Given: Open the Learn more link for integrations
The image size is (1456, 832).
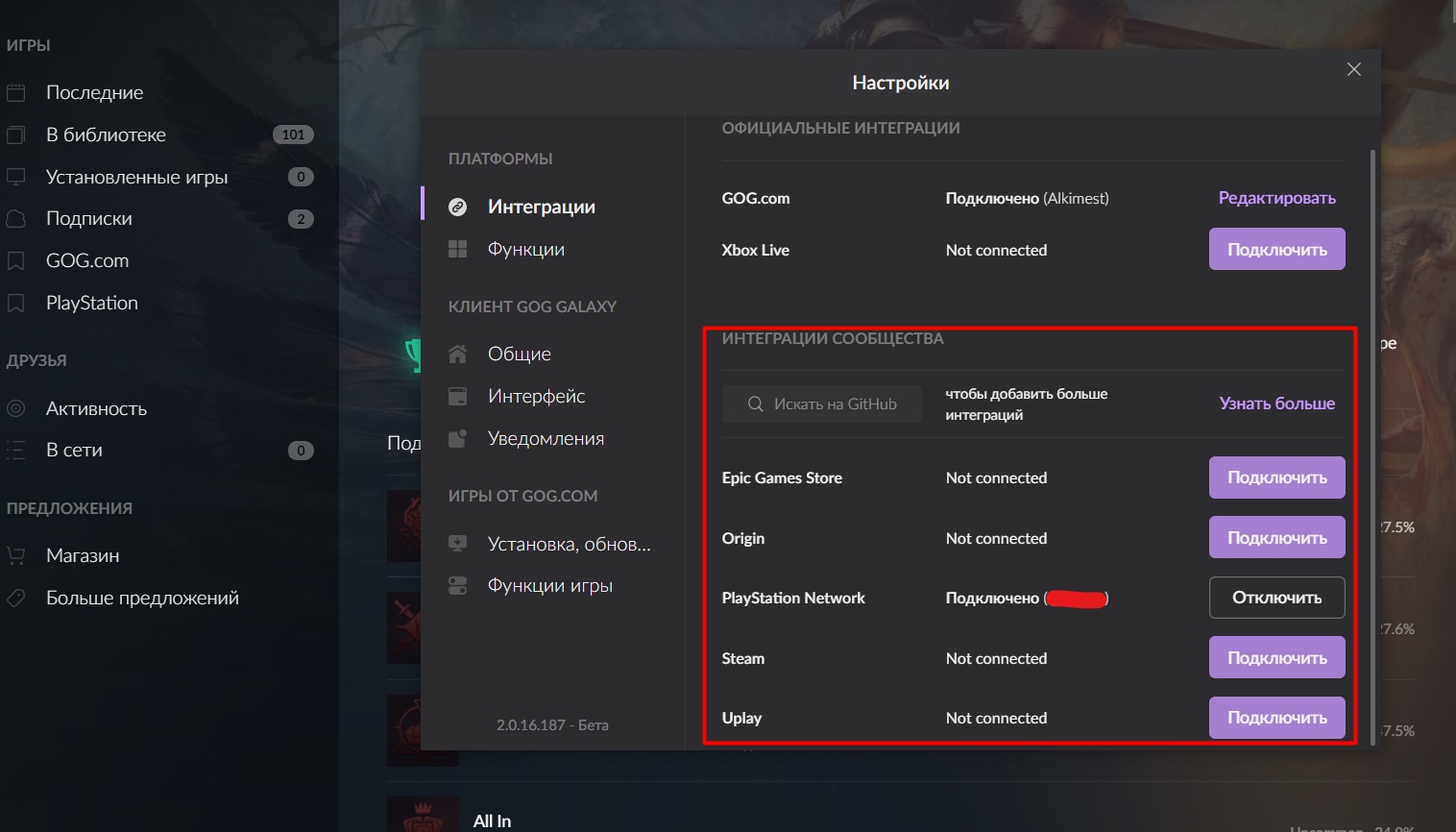Looking at the screenshot, I should (x=1276, y=404).
